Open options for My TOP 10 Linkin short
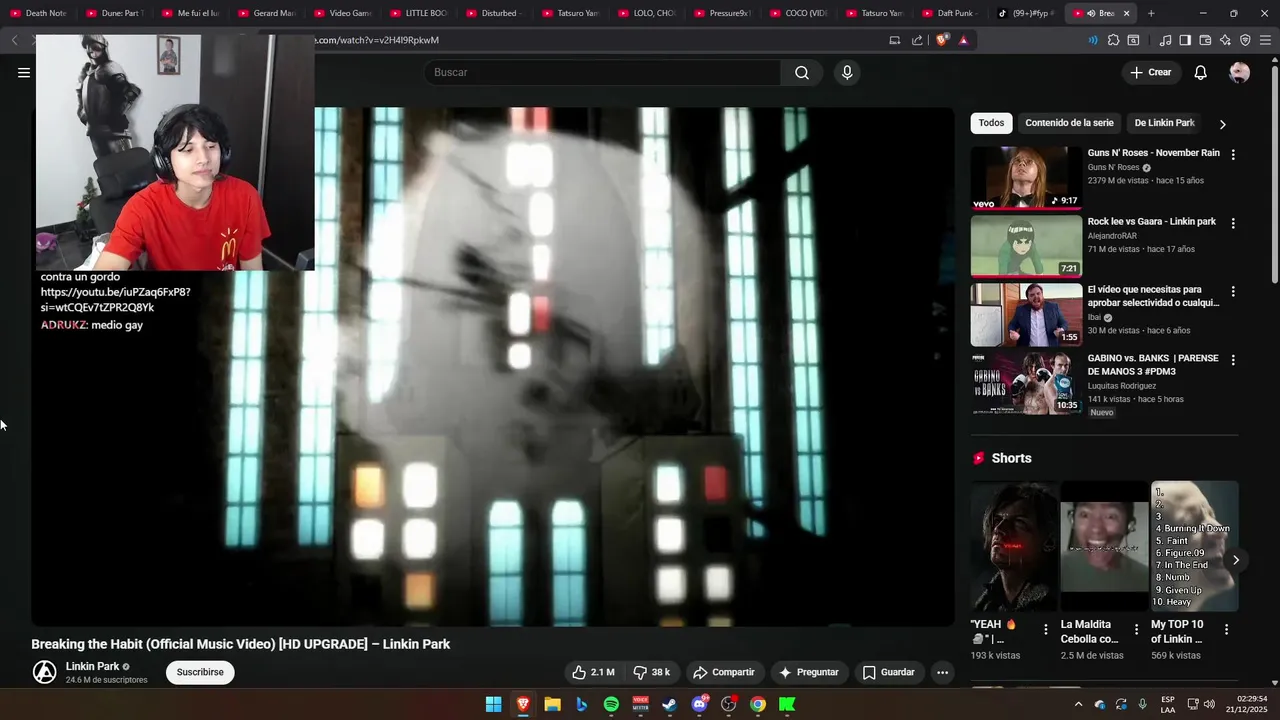Image resolution: width=1280 pixels, height=720 pixels. click(1226, 630)
